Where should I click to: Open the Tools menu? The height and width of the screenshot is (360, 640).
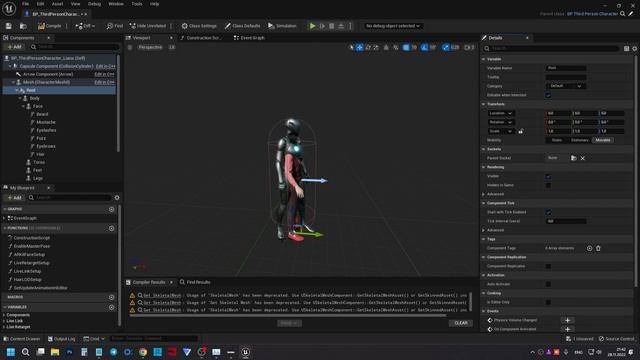[x=137, y=4]
